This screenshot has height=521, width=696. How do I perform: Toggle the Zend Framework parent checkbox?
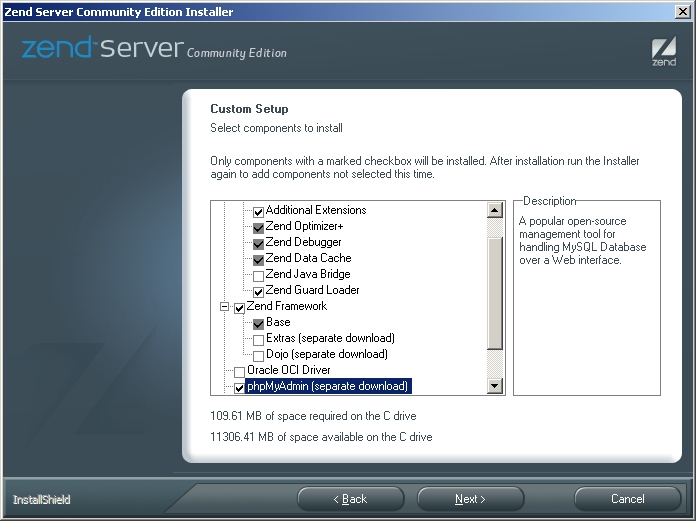click(240, 307)
